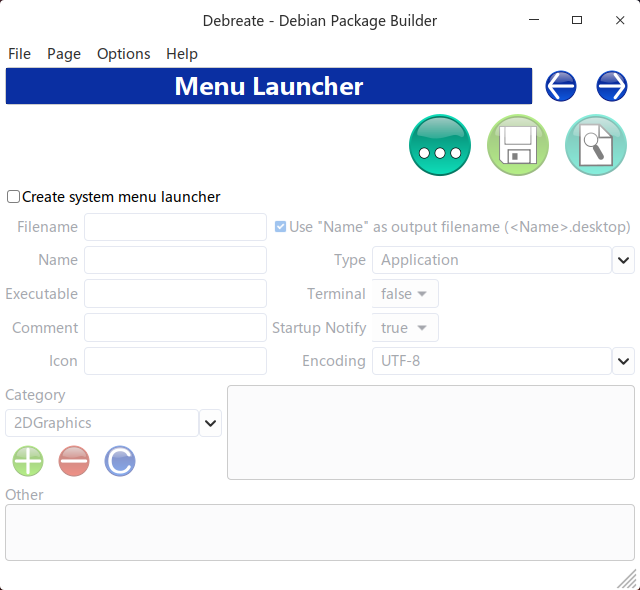Click the Name input field

[176, 260]
